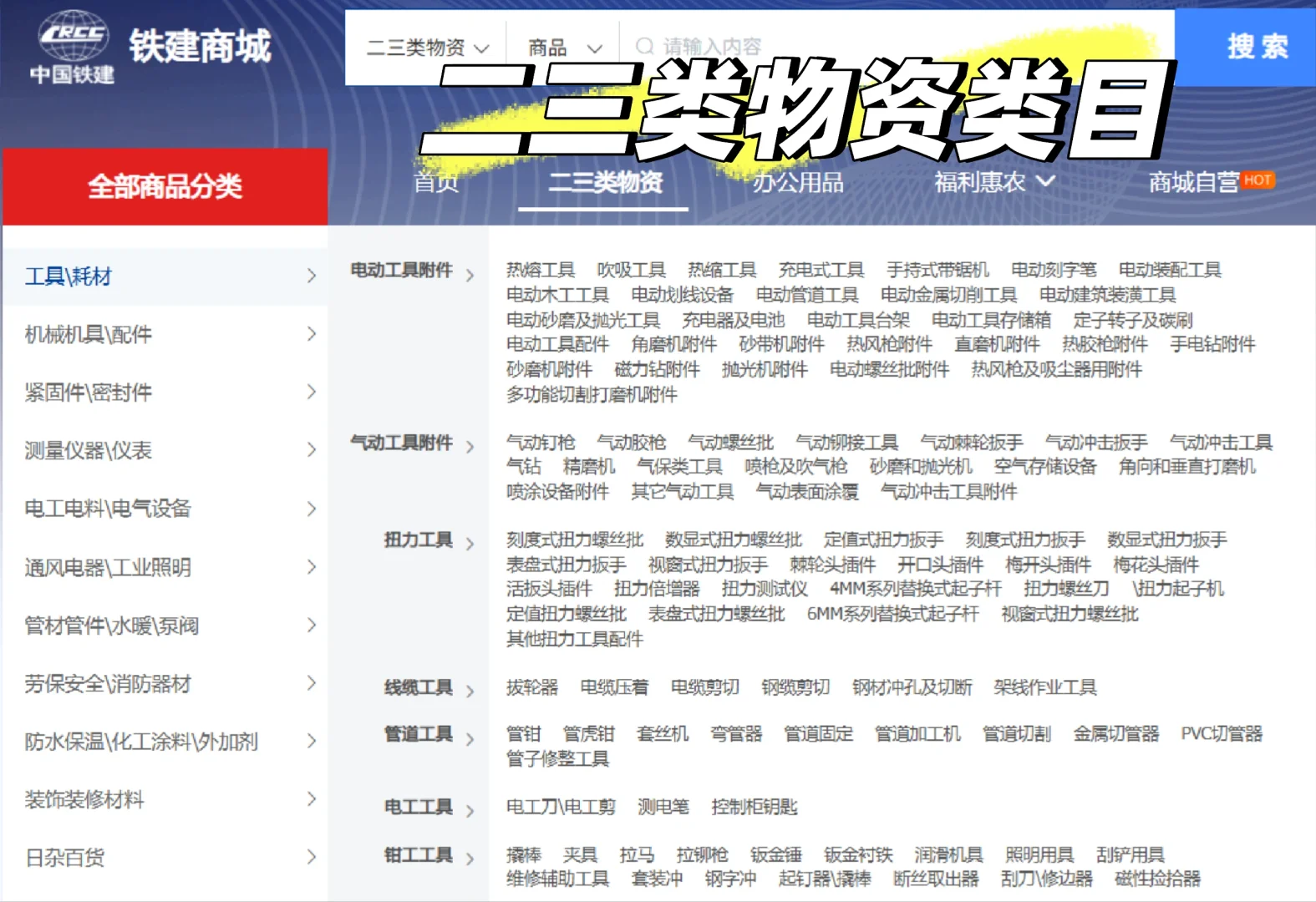Viewport: 1316px width, 902px height.
Task: Click the 扭力倍增器 link
Action: point(658,589)
